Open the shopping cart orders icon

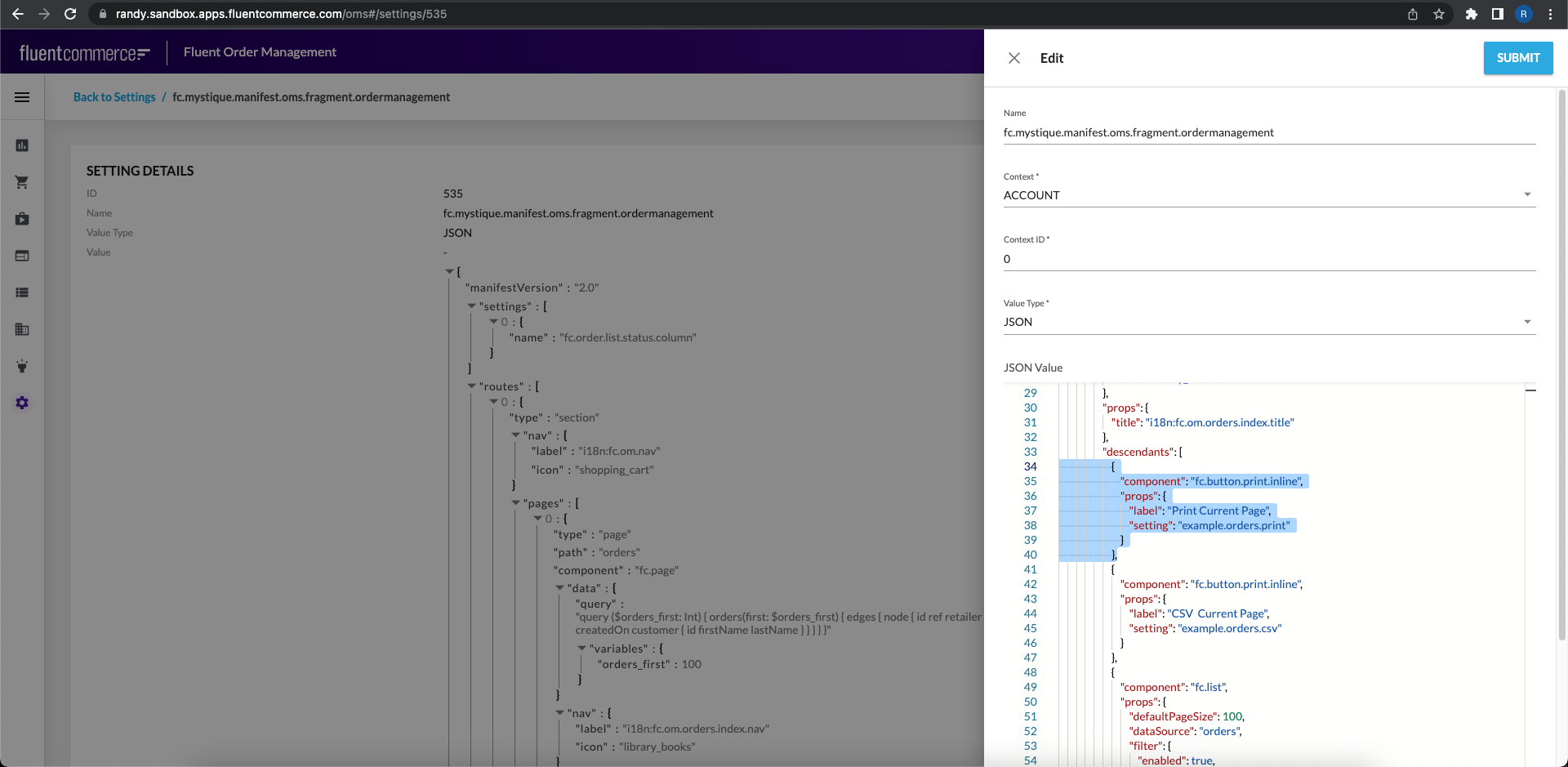22,182
